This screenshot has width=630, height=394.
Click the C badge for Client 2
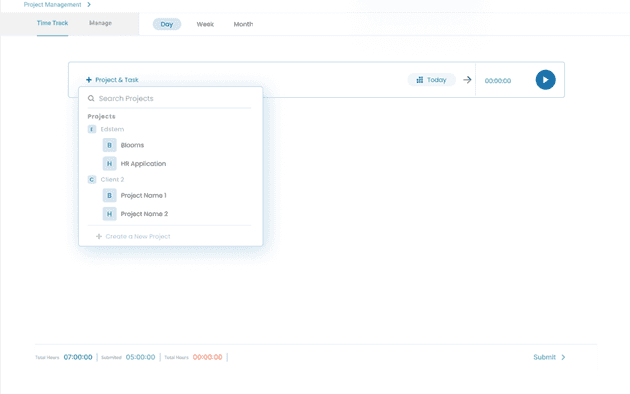click(x=92, y=180)
